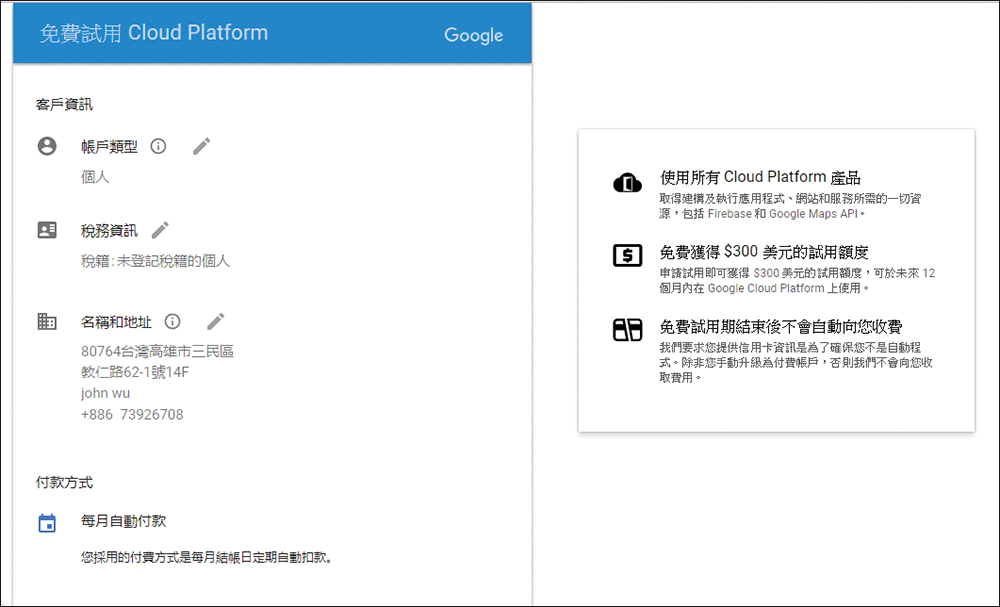Click the '稅務資訊' label

(x=109, y=231)
